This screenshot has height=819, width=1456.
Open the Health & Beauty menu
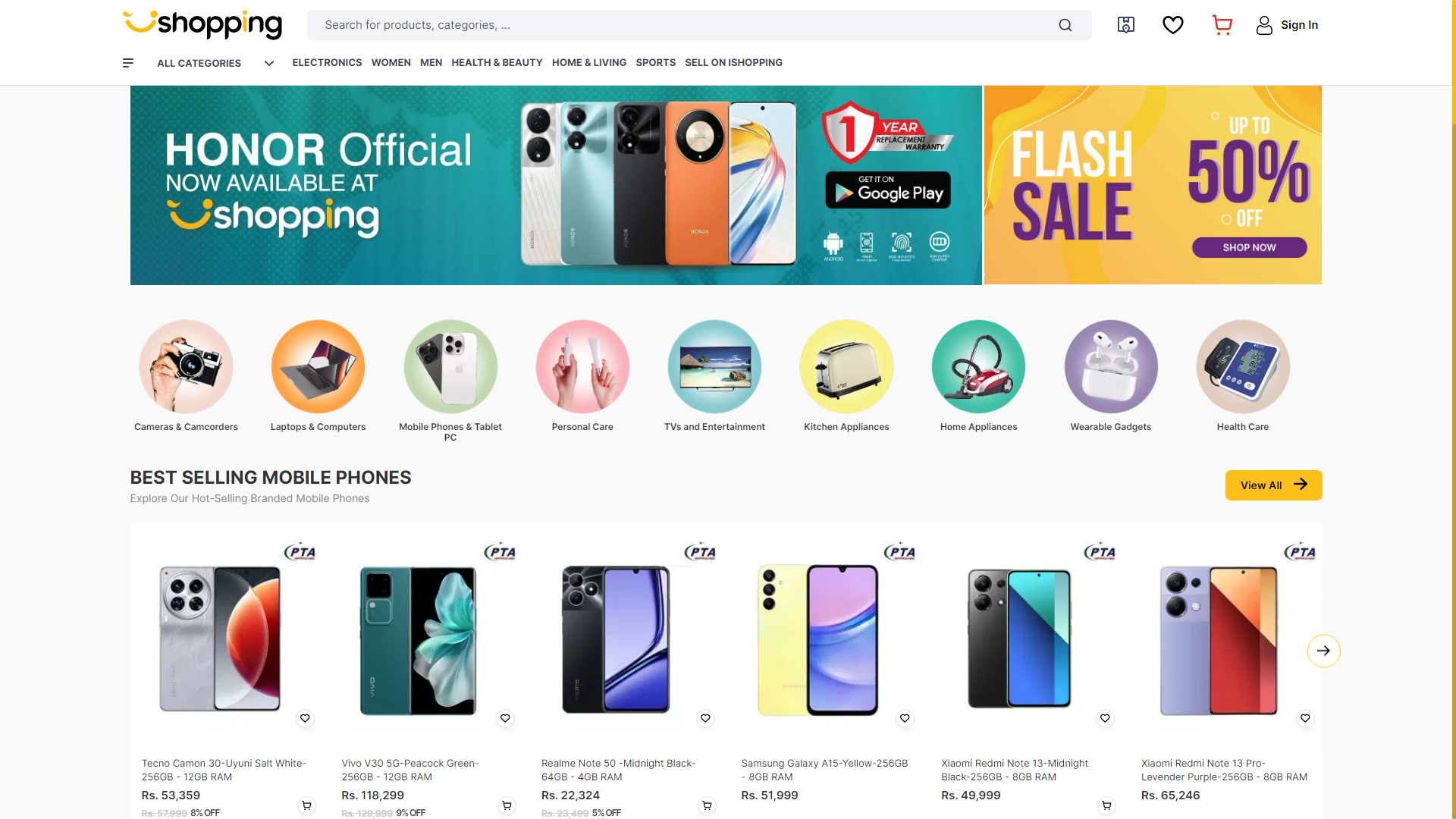pos(497,63)
